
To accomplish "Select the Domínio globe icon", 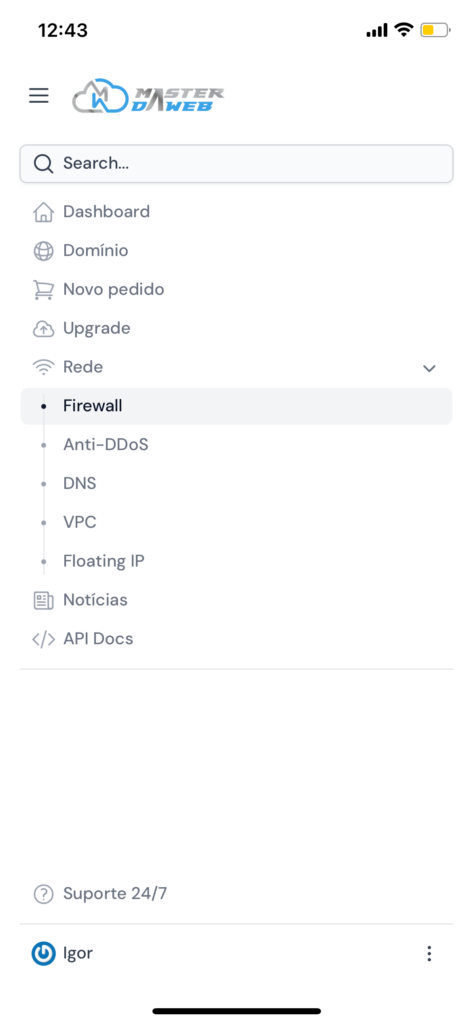I will [x=43, y=251].
